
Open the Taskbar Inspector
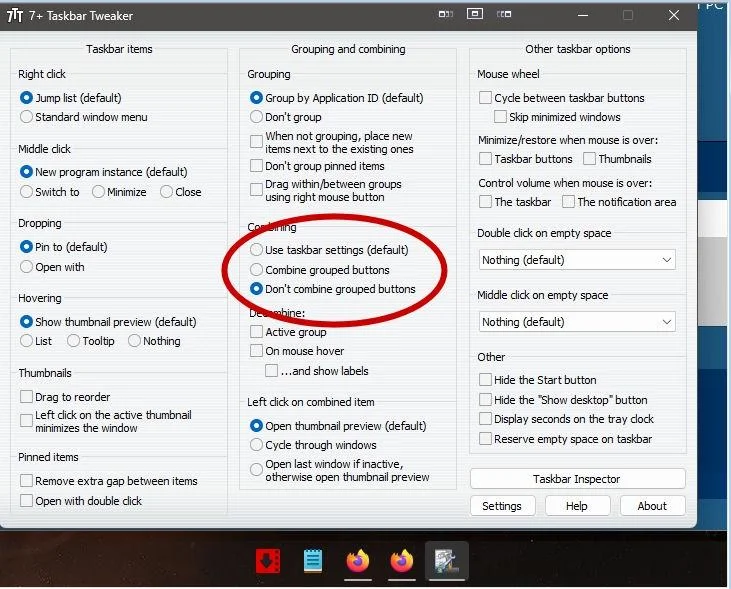578,479
